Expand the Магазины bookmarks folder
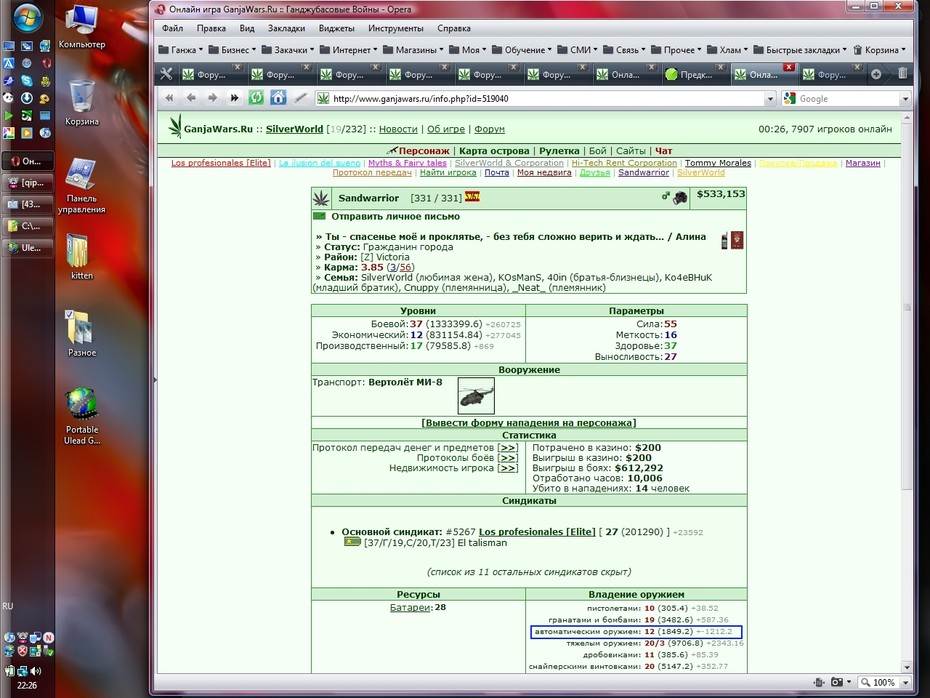 pyautogui.click(x=413, y=50)
